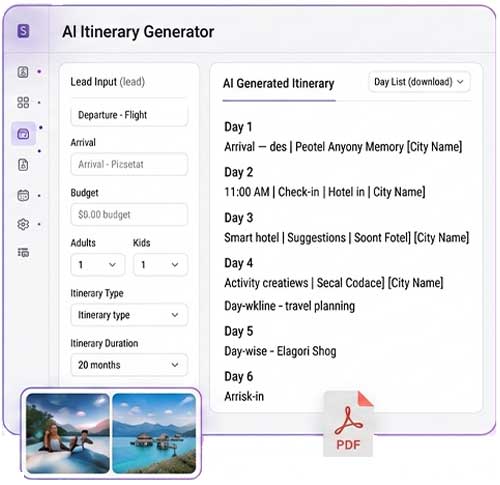Click the Itinerary Duration label

104,343
